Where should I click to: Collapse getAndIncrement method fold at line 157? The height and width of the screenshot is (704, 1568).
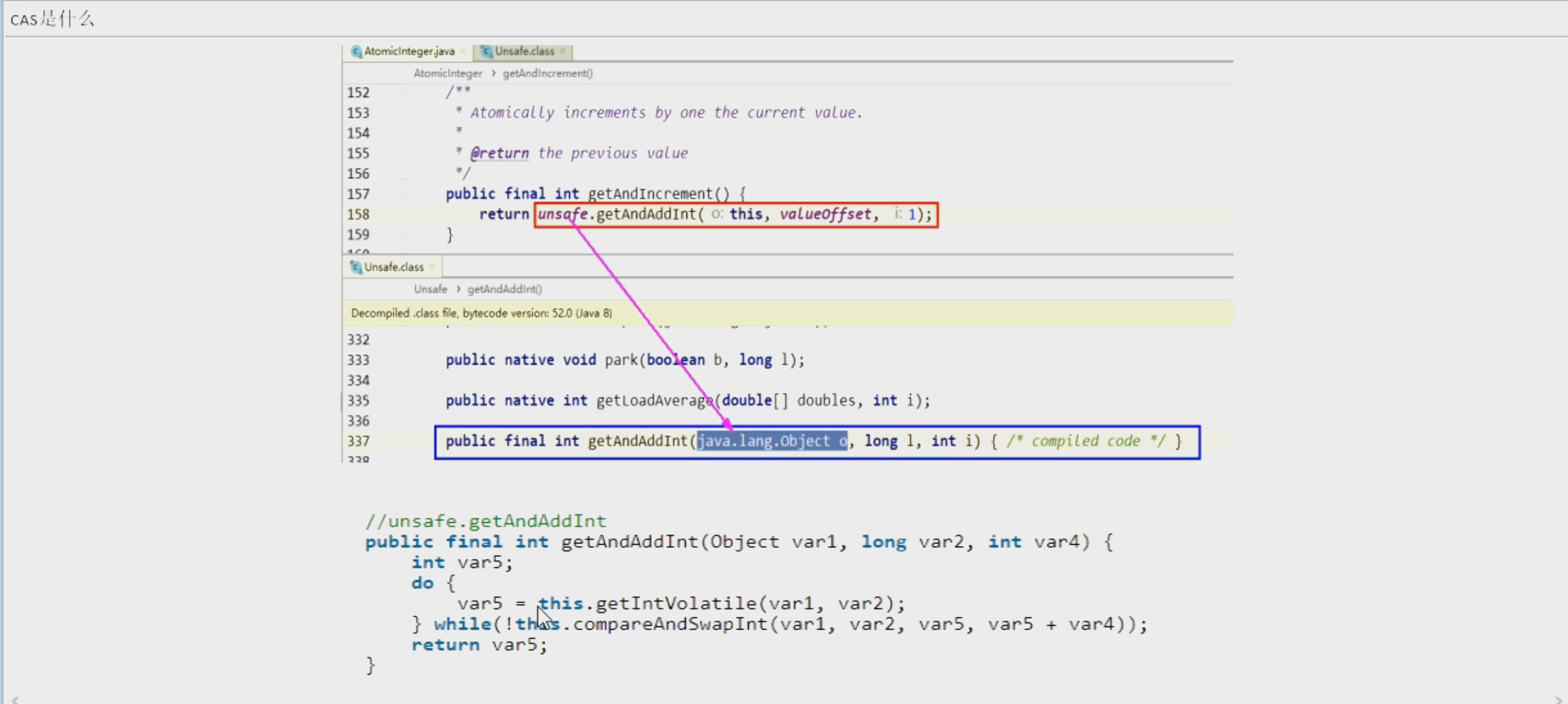[x=405, y=194]
